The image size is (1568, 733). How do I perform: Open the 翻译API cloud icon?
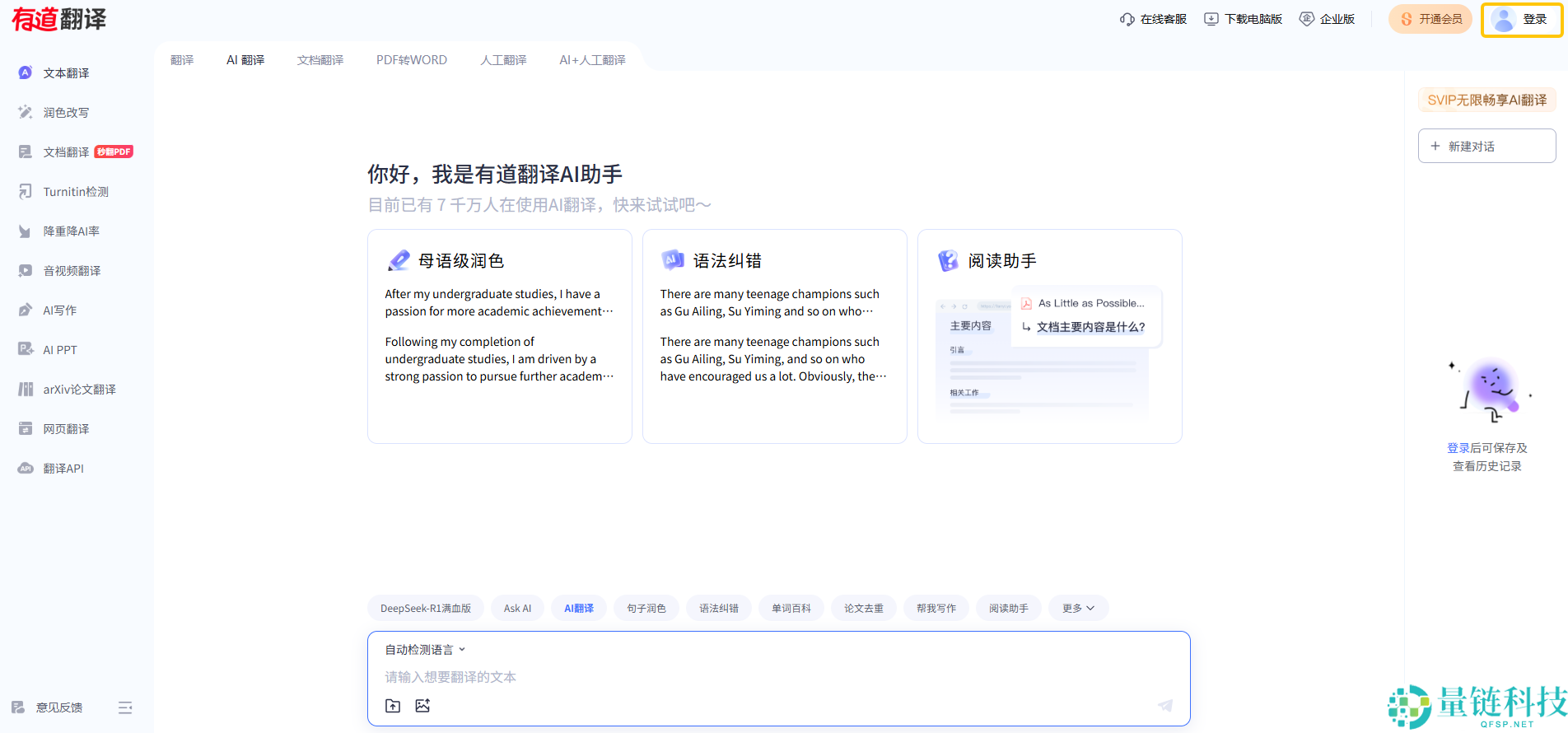point(26,468)
